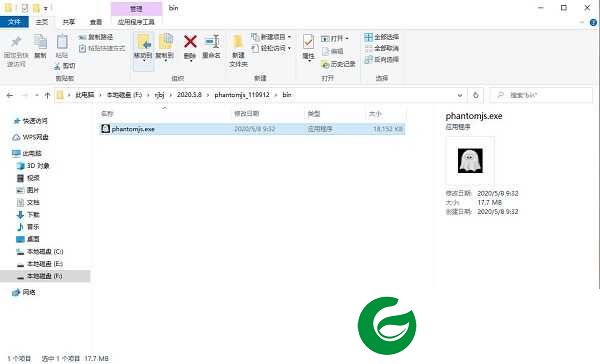This screenshot has width=600, height=364.
Task: Select This PC in navigation pane
Action: (x=27, y=153)
